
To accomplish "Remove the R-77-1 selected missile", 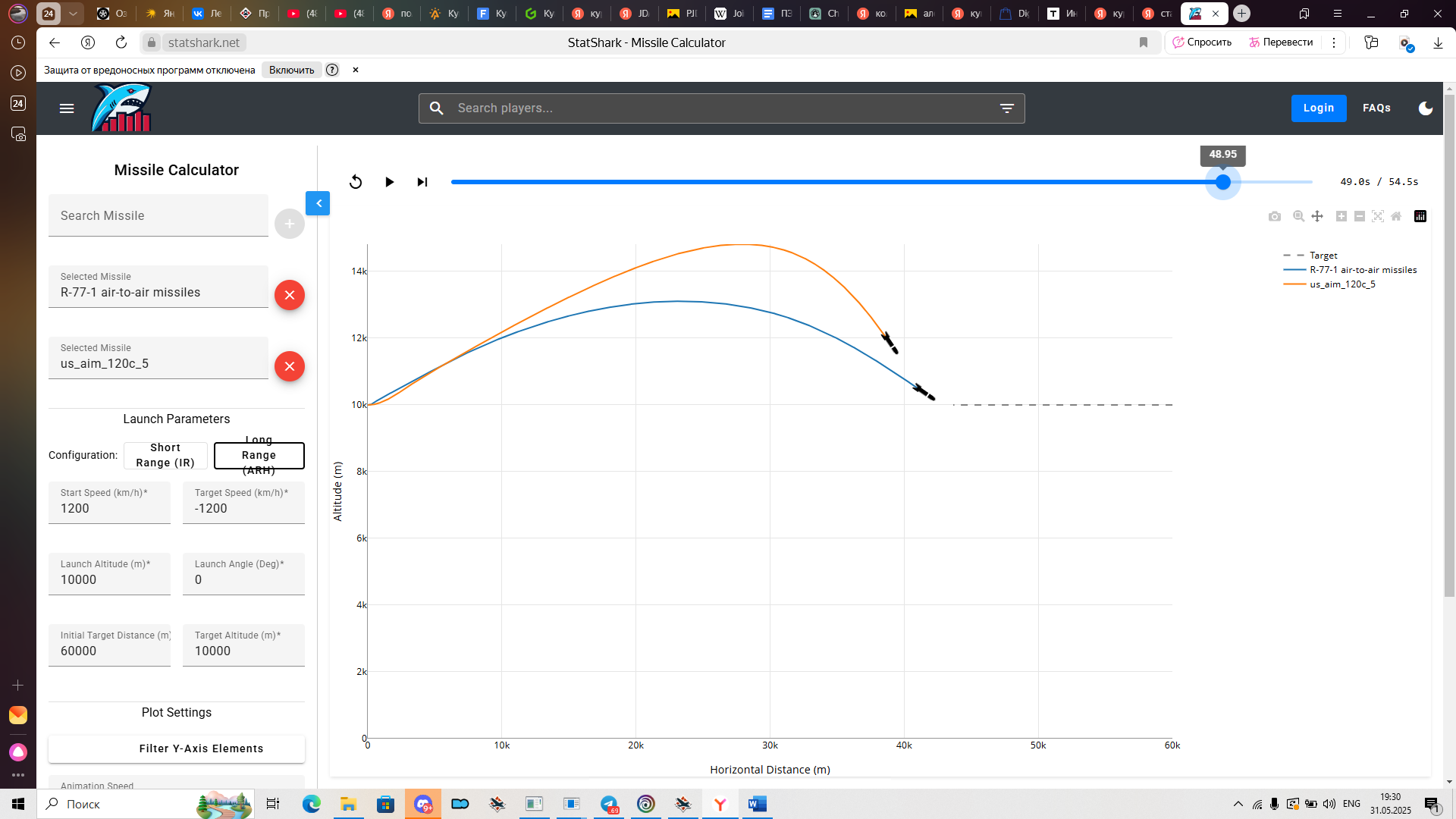I will (289, 295).
